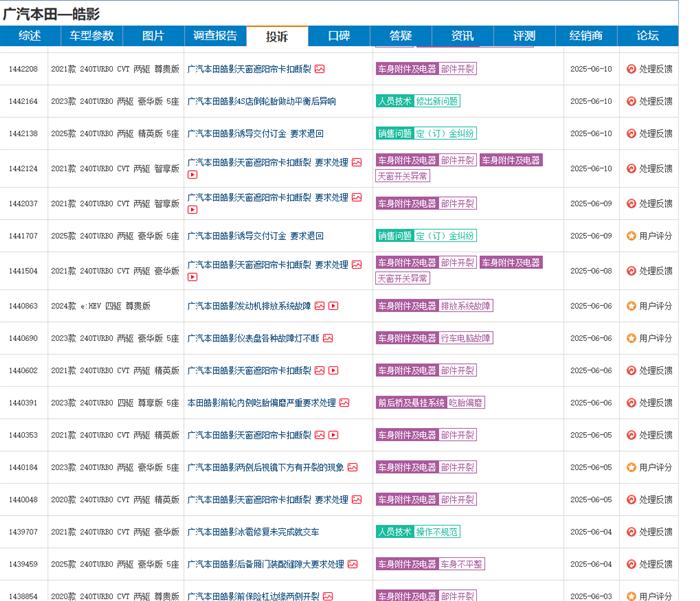The height and width of the screenshot is (601, 700).
Task: Click 人员技术 修出新问题 tag
Action: [418, 101]
